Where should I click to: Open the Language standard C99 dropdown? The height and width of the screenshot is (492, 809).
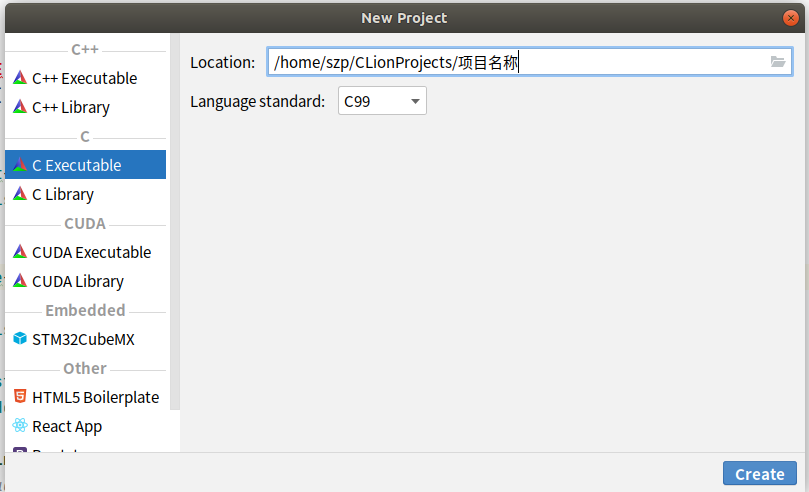[x=382, y=101]
